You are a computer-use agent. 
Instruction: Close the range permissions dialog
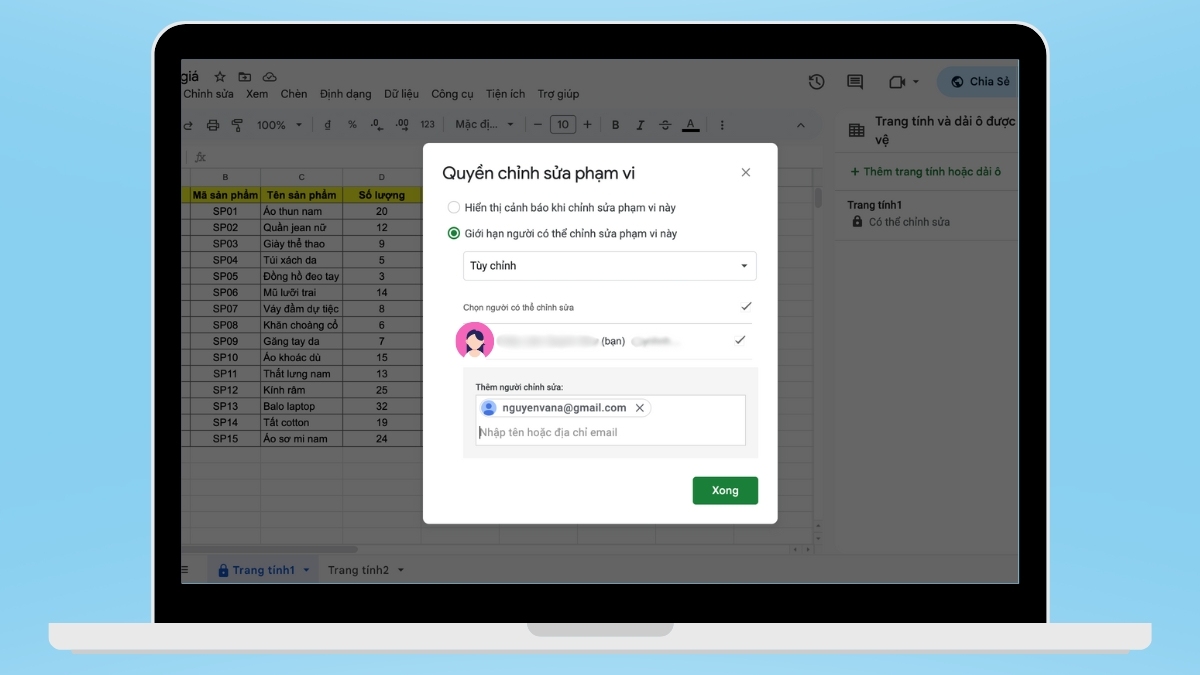pos(745,172)
